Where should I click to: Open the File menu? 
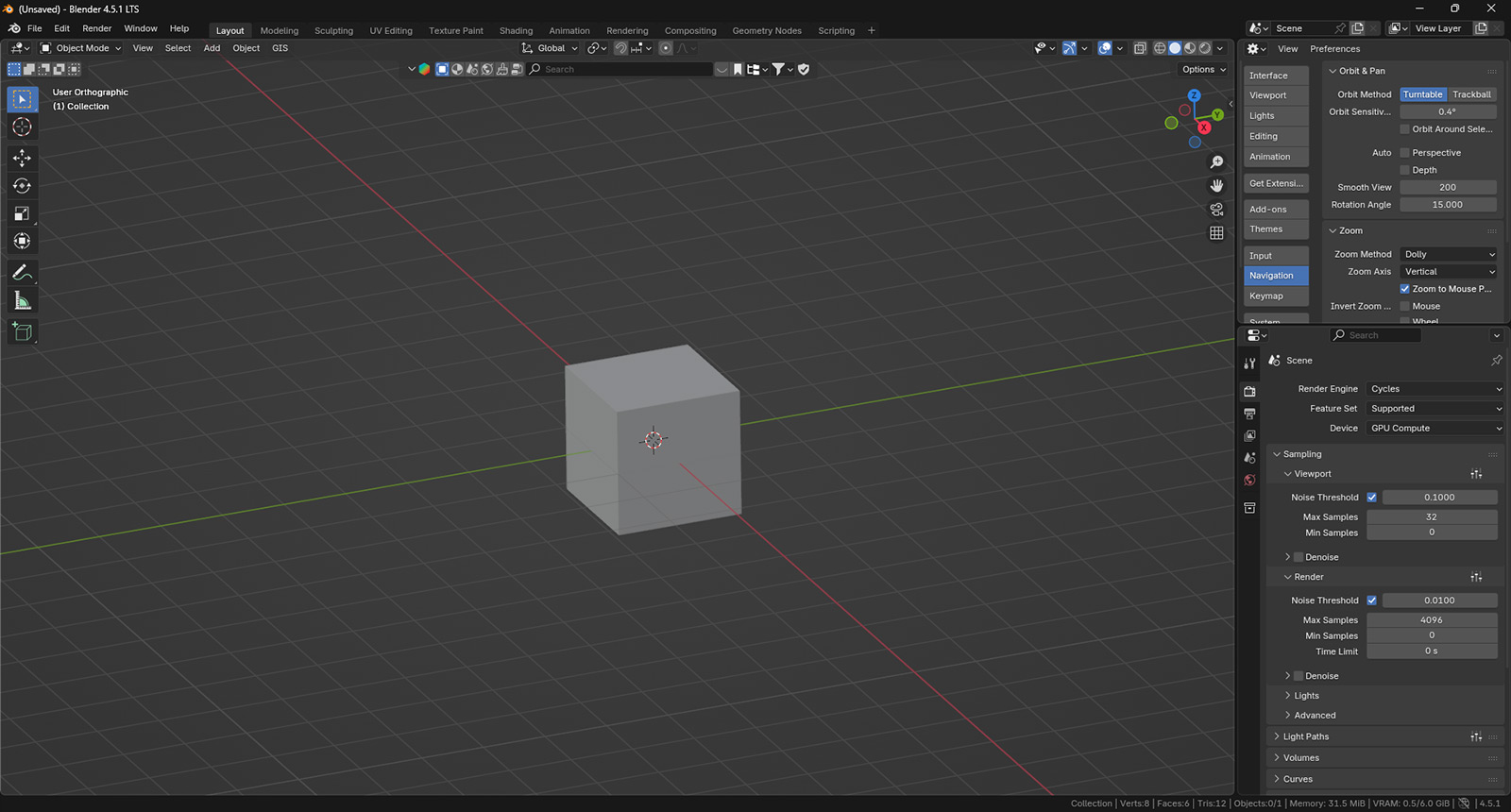pyautogui.click(x=35, y=28)
